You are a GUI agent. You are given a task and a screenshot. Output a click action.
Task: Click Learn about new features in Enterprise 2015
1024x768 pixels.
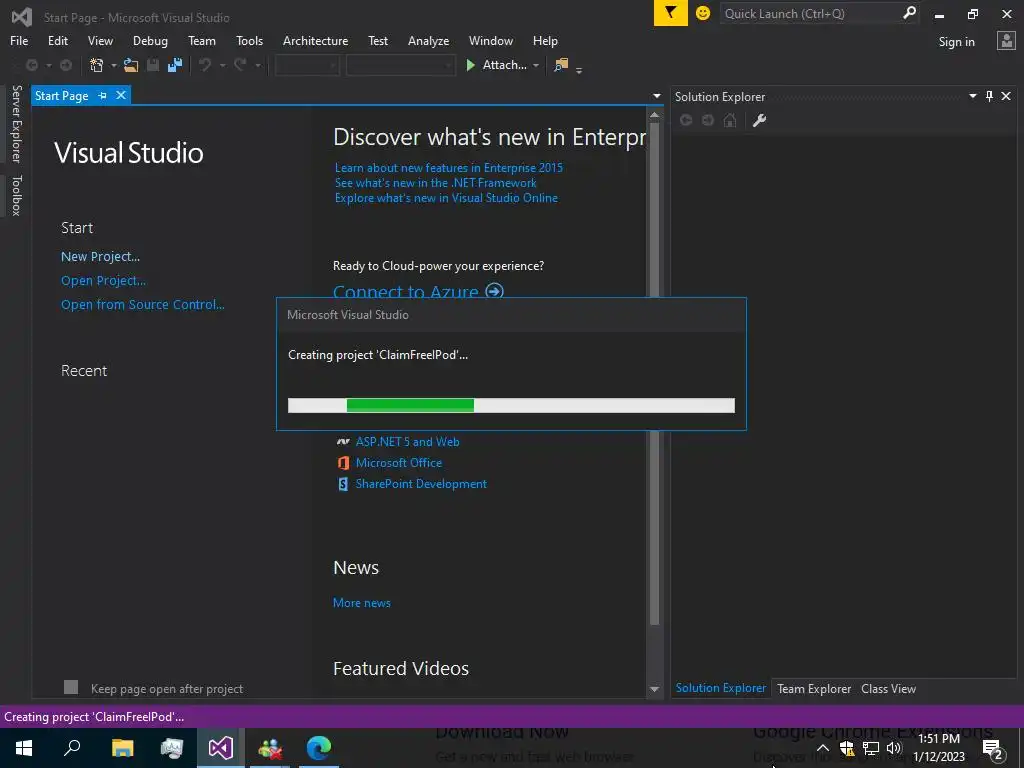(x=449, y=168)
